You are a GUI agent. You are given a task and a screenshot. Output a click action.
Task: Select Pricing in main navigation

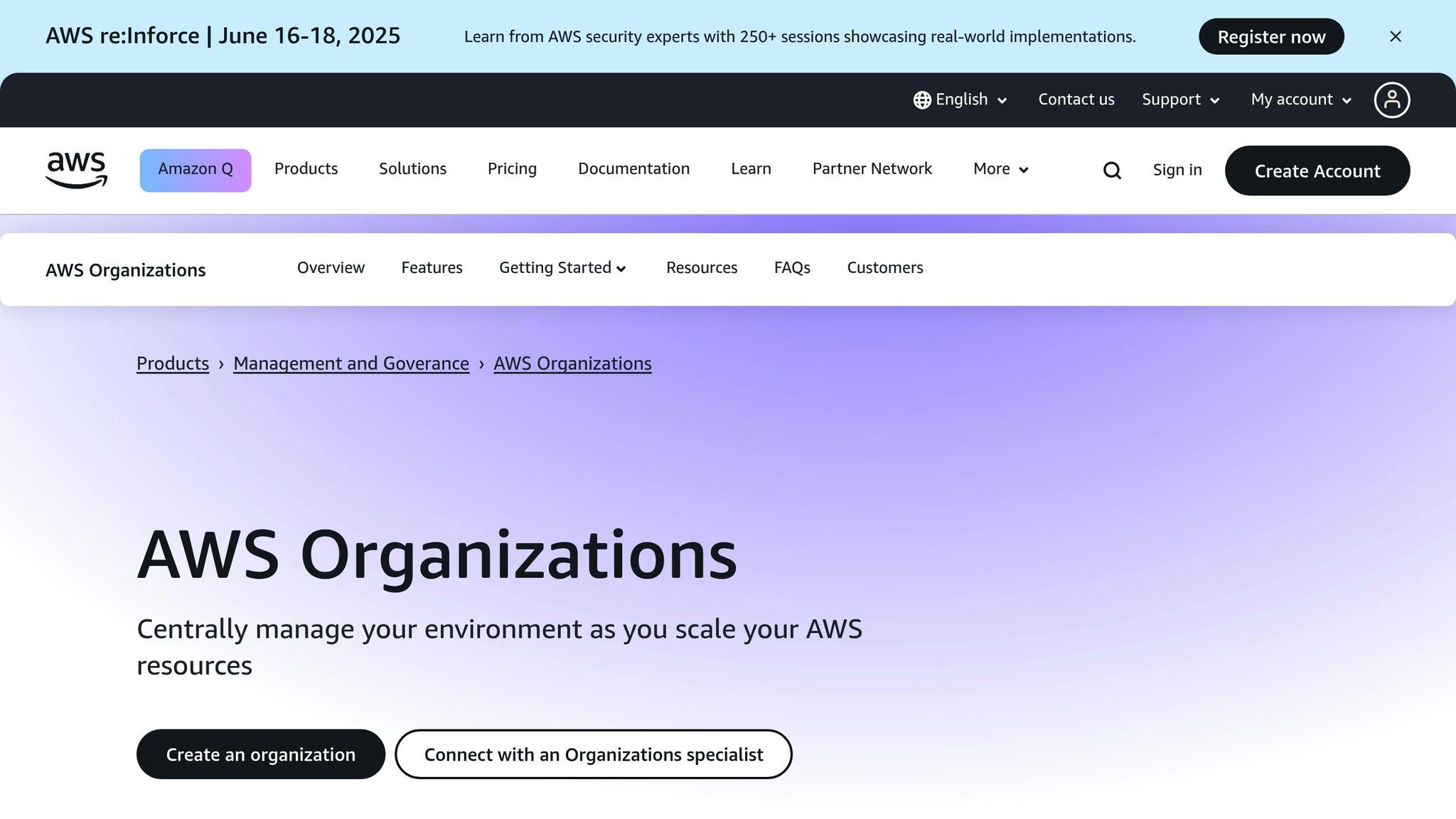point(512,169)
